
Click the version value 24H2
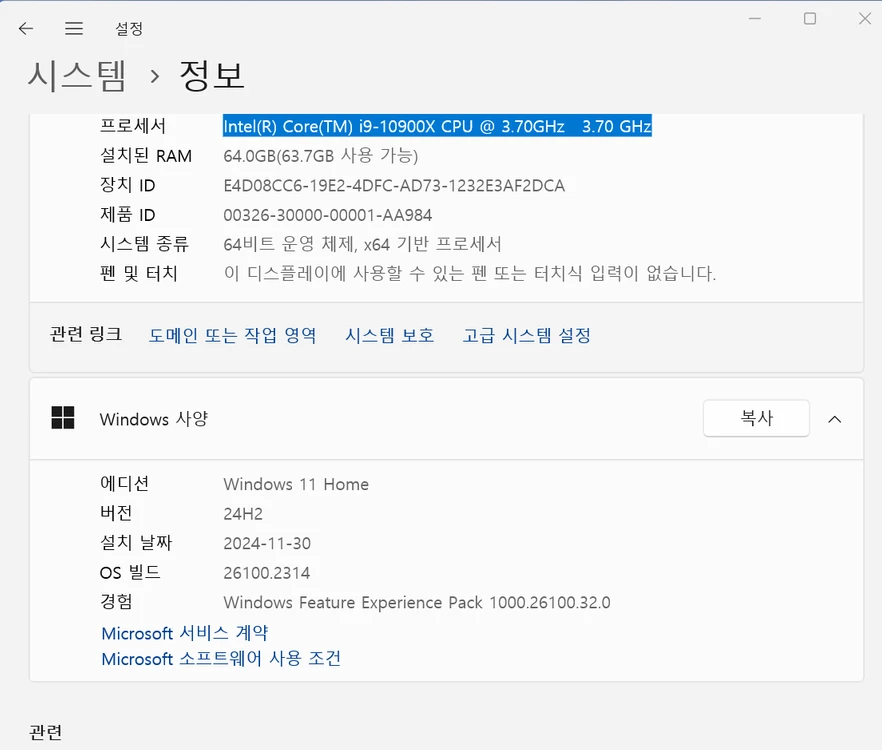tap(243, 514)
